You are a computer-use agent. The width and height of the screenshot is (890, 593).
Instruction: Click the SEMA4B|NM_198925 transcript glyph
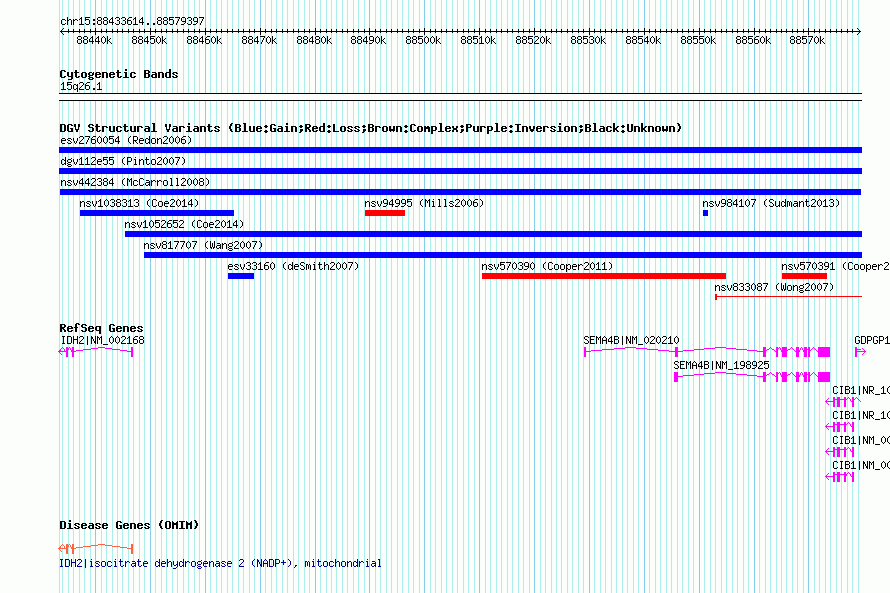click(752, 377)
